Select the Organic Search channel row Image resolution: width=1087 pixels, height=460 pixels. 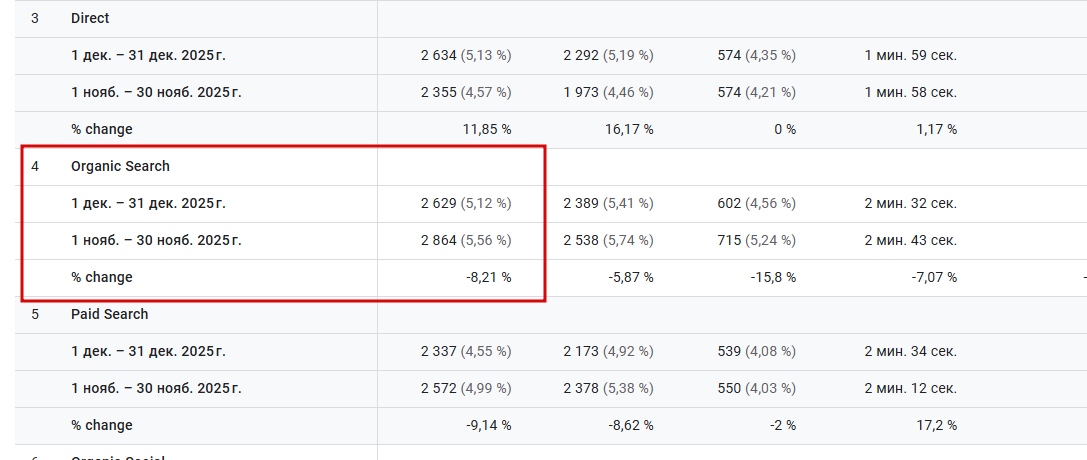120,167
